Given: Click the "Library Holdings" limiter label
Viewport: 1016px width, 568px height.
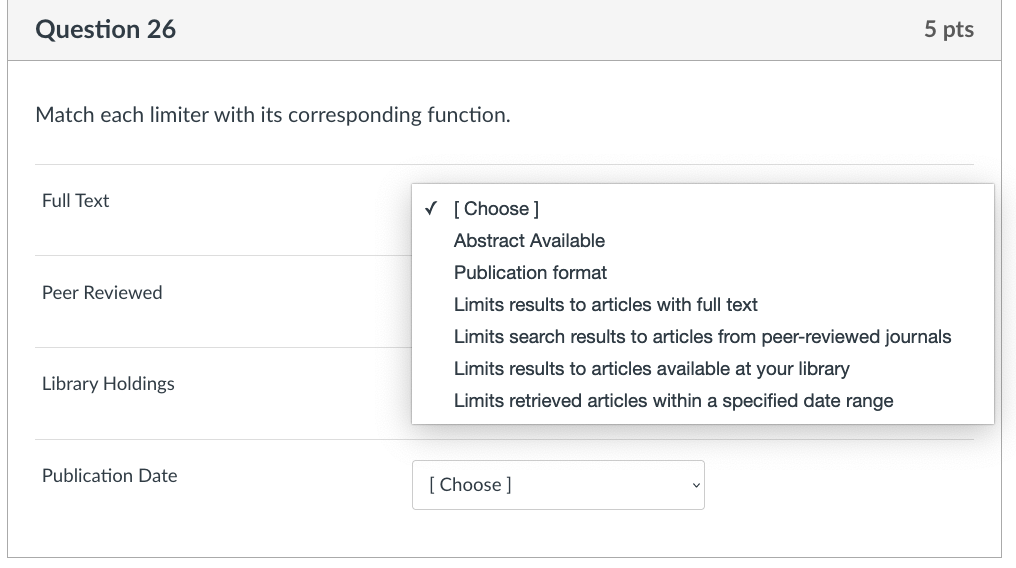Looking at the screenshot, I should pyautogui.click(x=108, y=384).
